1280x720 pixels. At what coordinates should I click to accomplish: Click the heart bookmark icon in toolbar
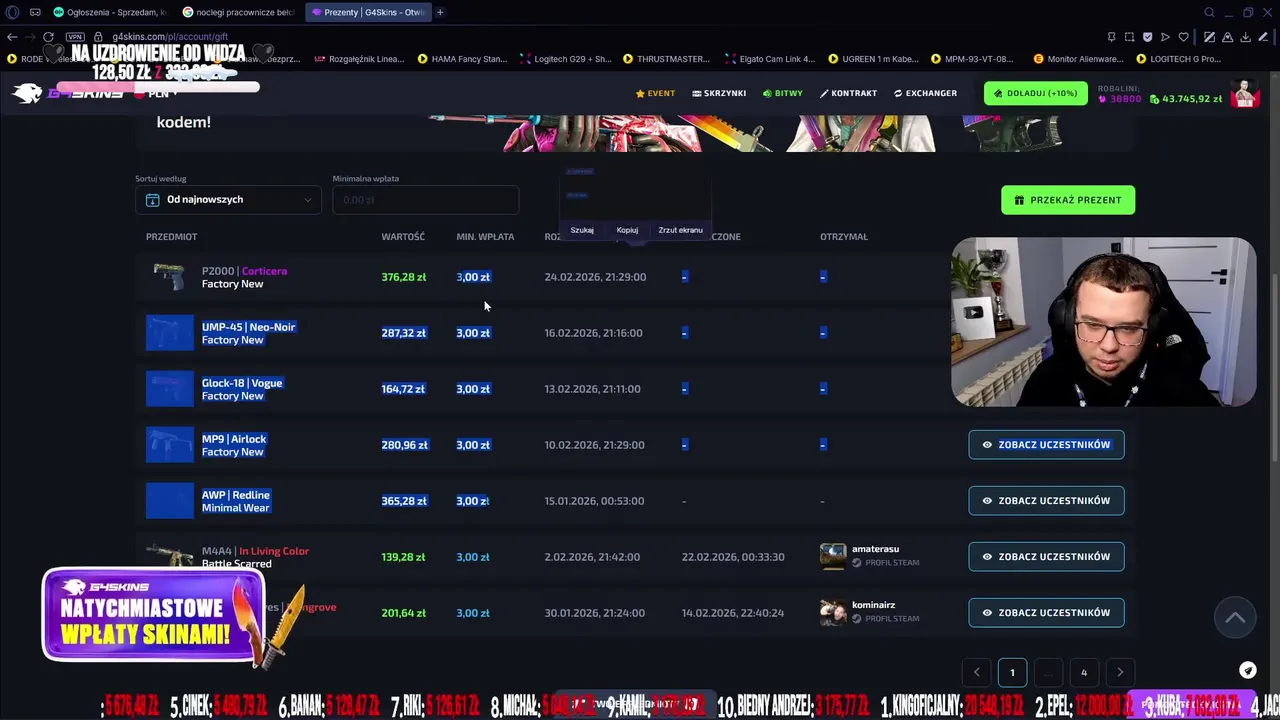(1184, 37)
